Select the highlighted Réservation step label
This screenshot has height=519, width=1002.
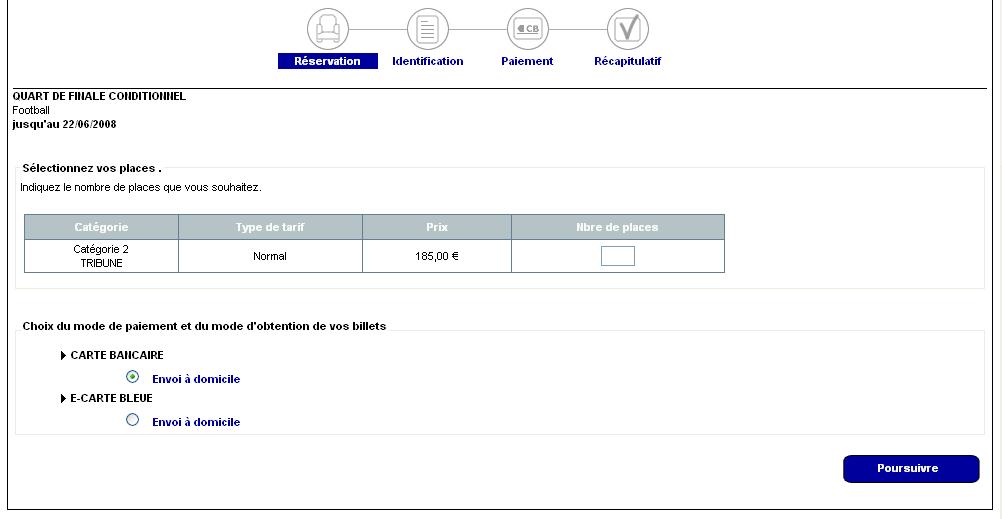(x=327, y=61)
